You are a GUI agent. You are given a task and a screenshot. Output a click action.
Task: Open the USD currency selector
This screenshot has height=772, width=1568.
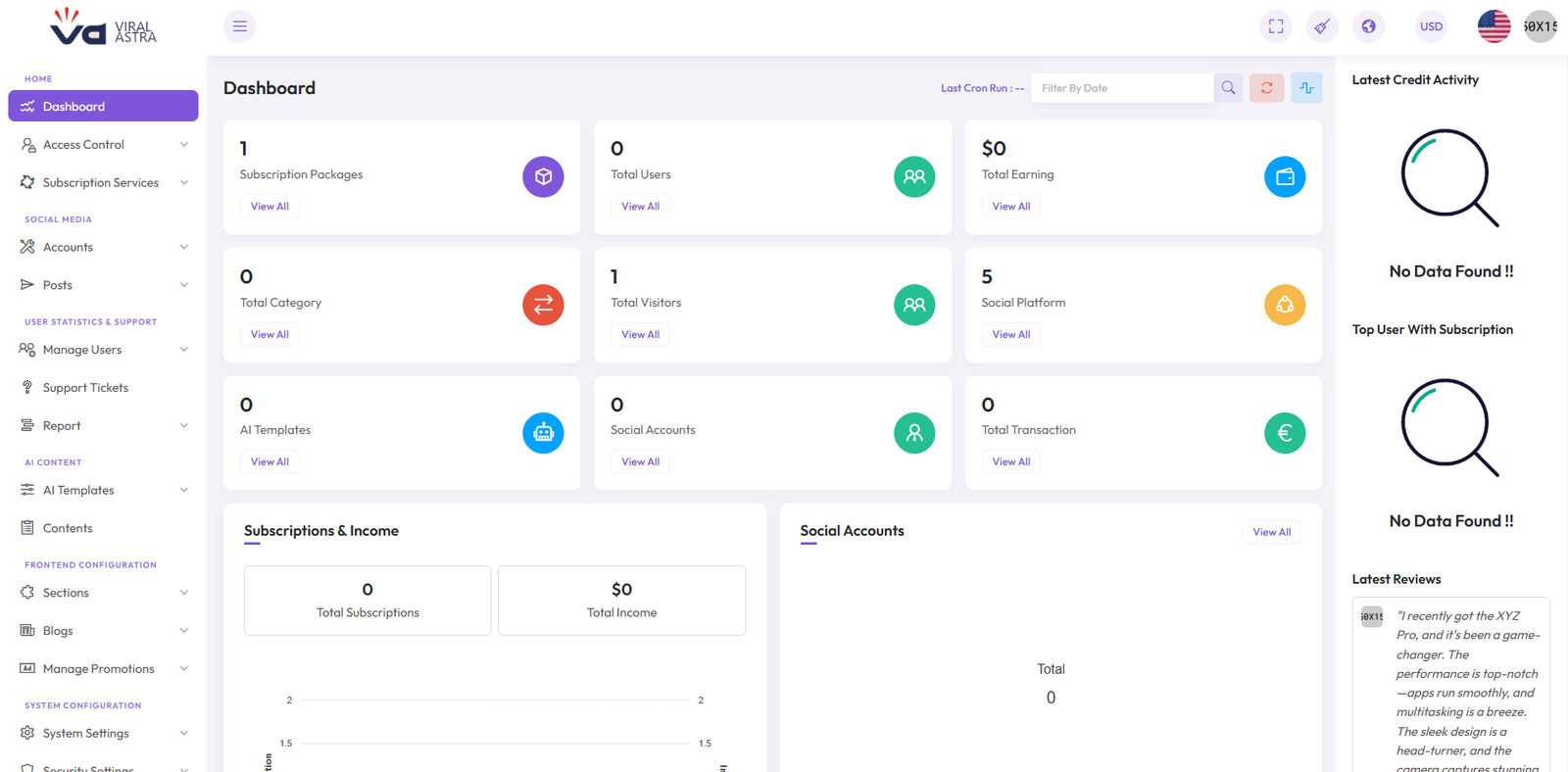tap(1431, 26)
